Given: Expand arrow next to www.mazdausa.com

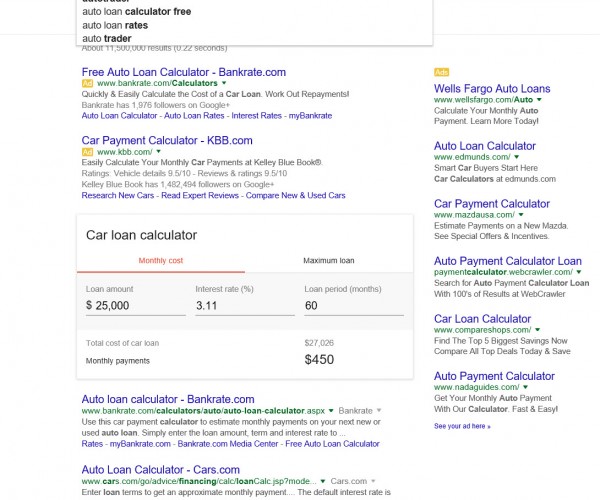Looking at the screenshot, I should (521, 215).
